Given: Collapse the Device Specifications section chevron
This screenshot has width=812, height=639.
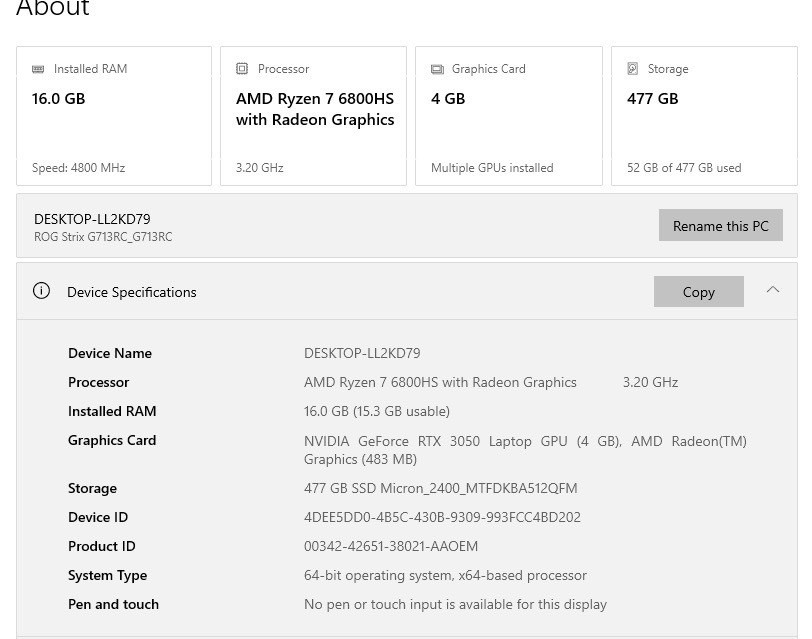Looking at the screenshot, I should click(772, 290).
